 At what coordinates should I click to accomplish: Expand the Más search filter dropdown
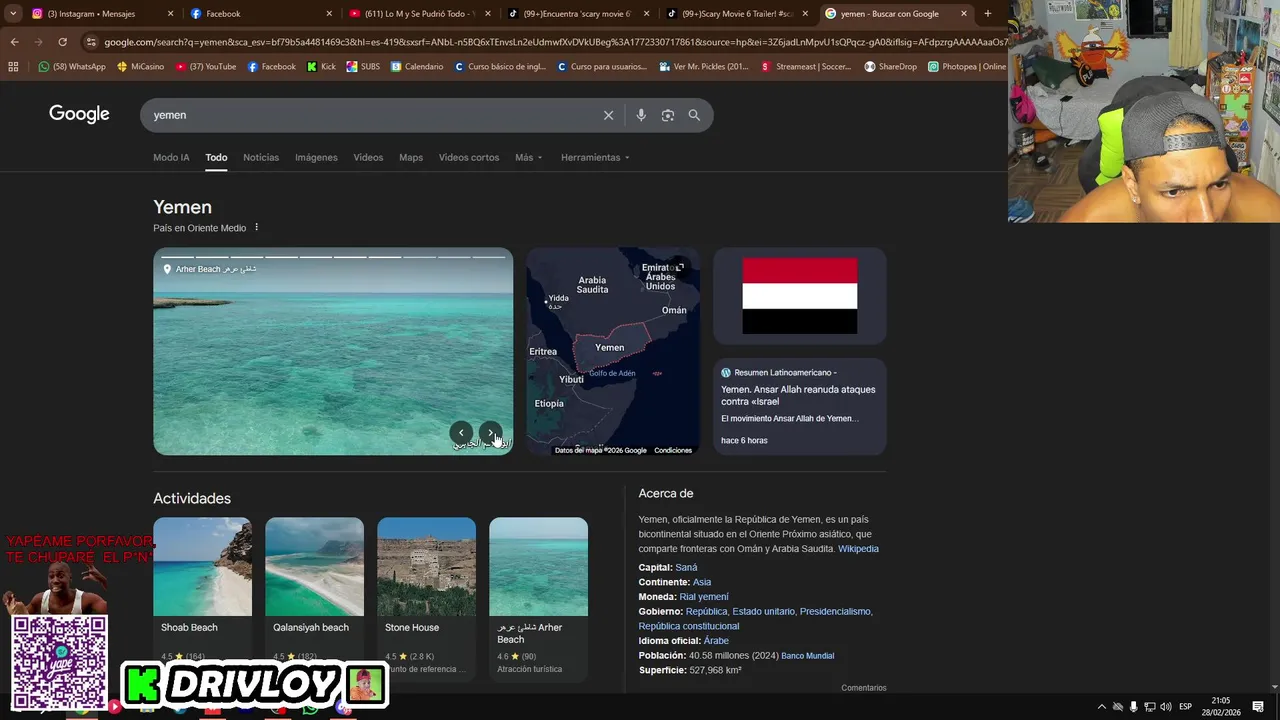pyautogui.click(x=528, y=157)
